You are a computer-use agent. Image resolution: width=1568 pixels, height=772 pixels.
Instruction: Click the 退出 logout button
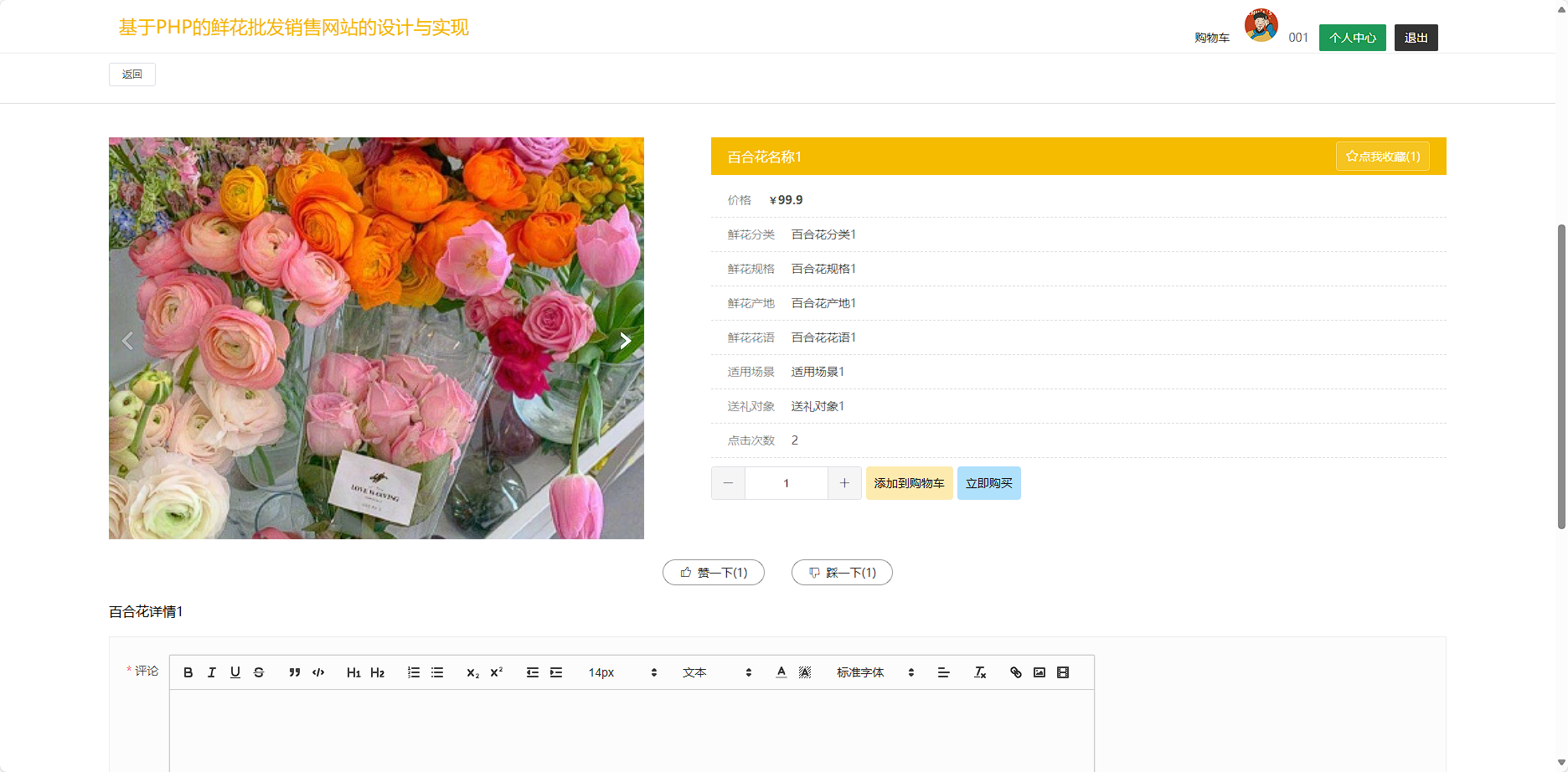pyautogui.click(x=1416, y=38)
